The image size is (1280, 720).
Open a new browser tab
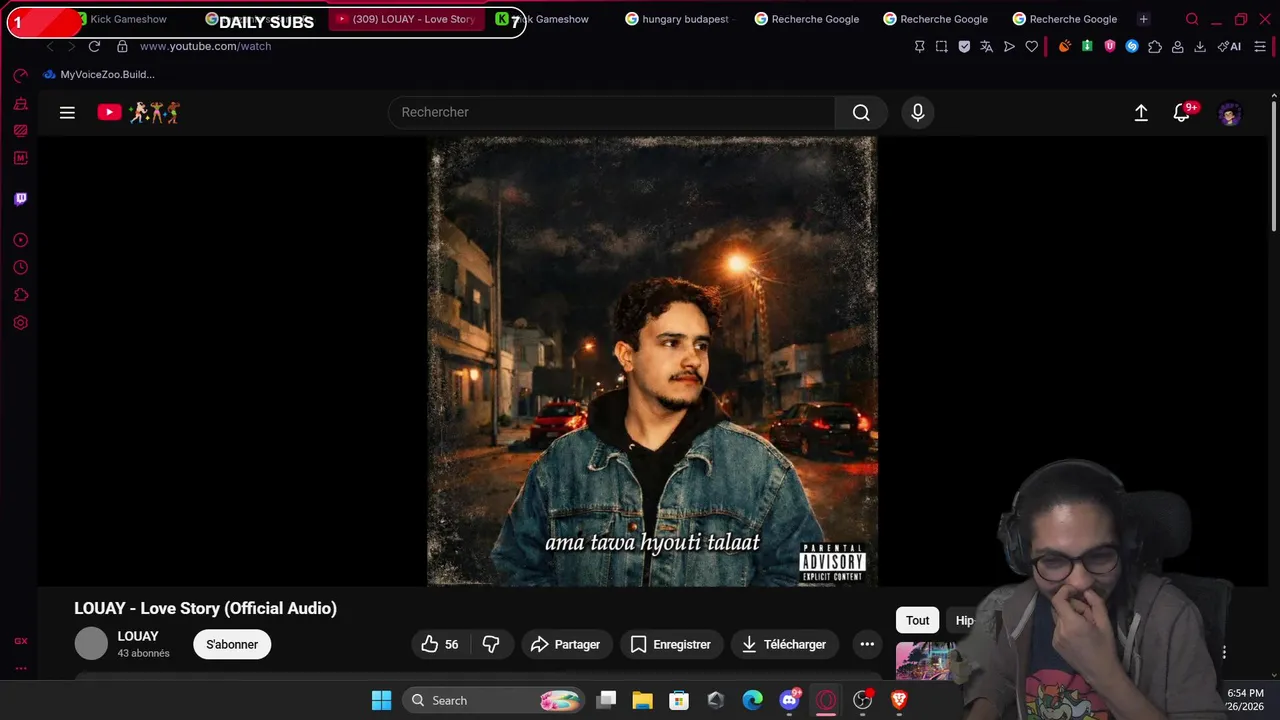click(x=1143, y=19)
